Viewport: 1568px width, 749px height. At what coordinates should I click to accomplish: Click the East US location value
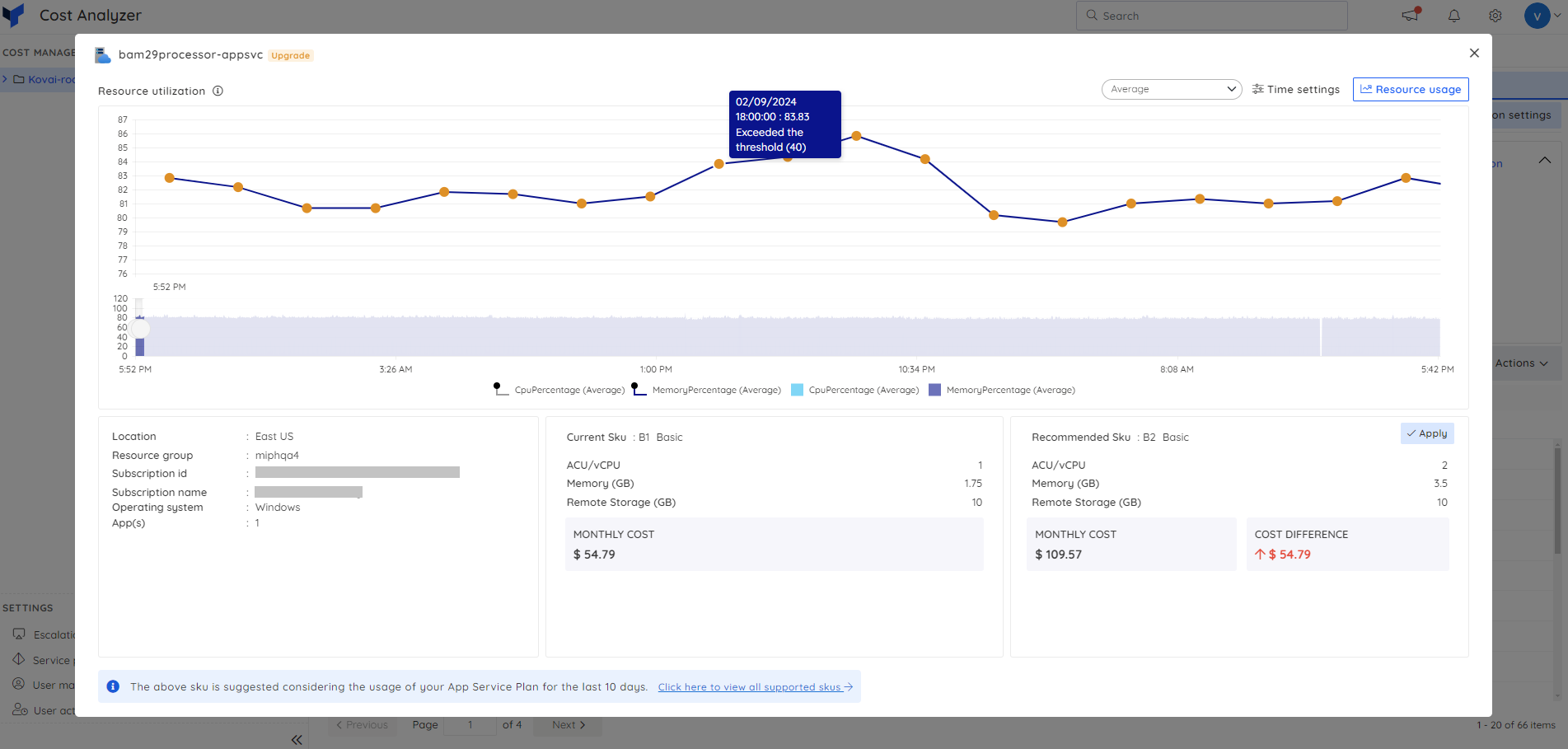pyautogui.click(x=274, y=437)
